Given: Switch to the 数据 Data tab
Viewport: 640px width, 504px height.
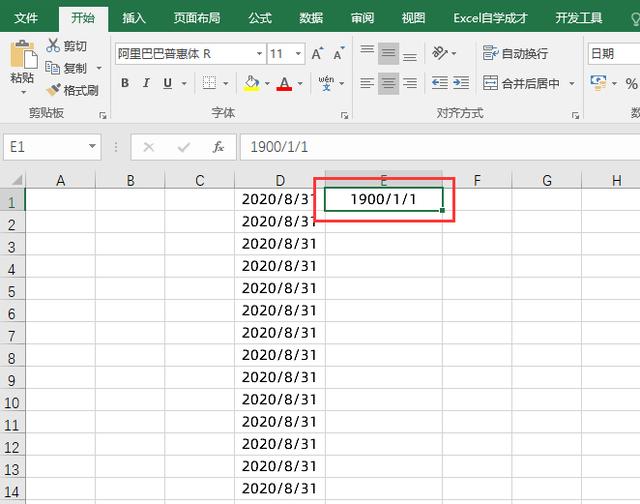Looking at the screenshot, I should 311,18.
